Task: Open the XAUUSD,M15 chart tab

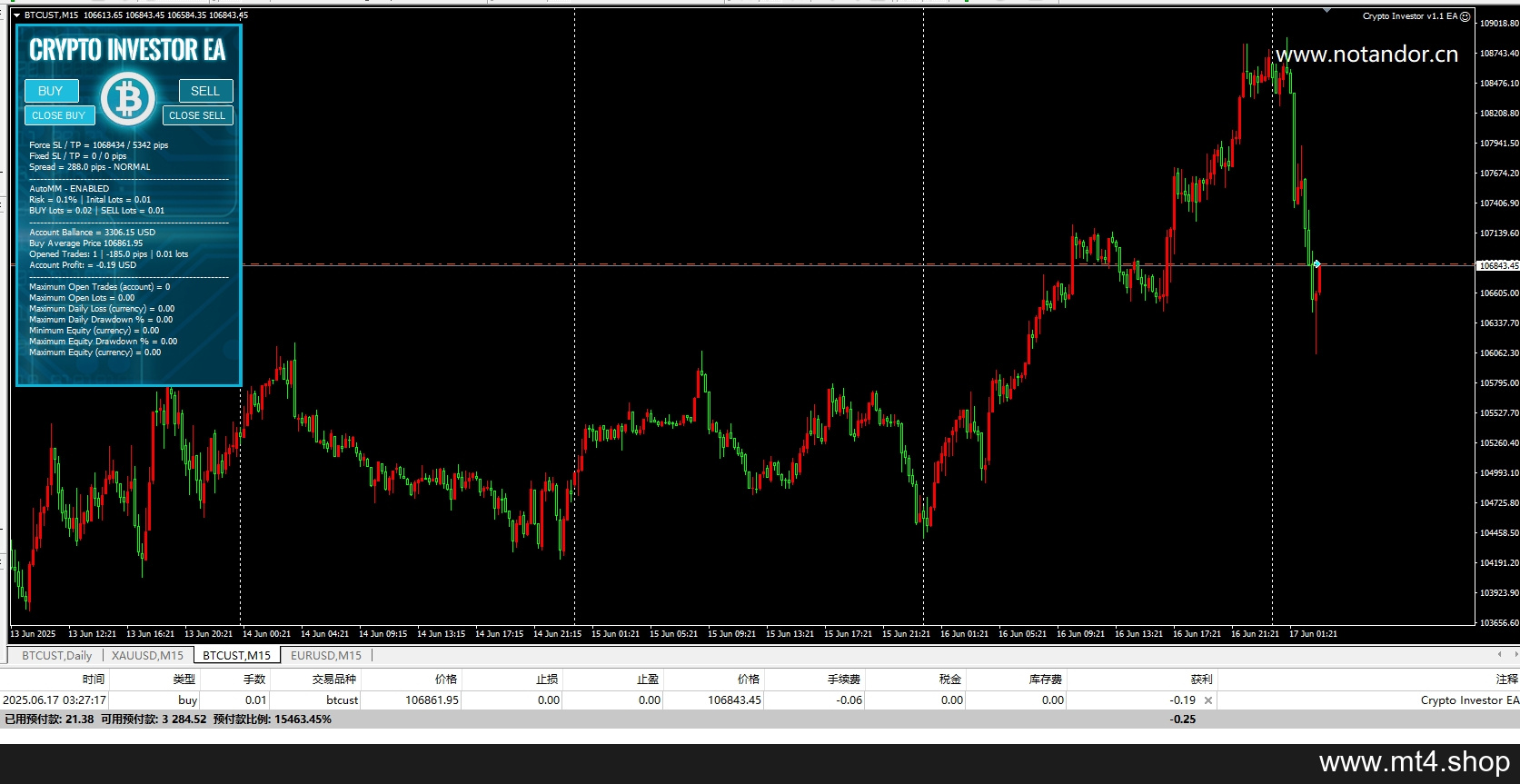Action: 147,655
